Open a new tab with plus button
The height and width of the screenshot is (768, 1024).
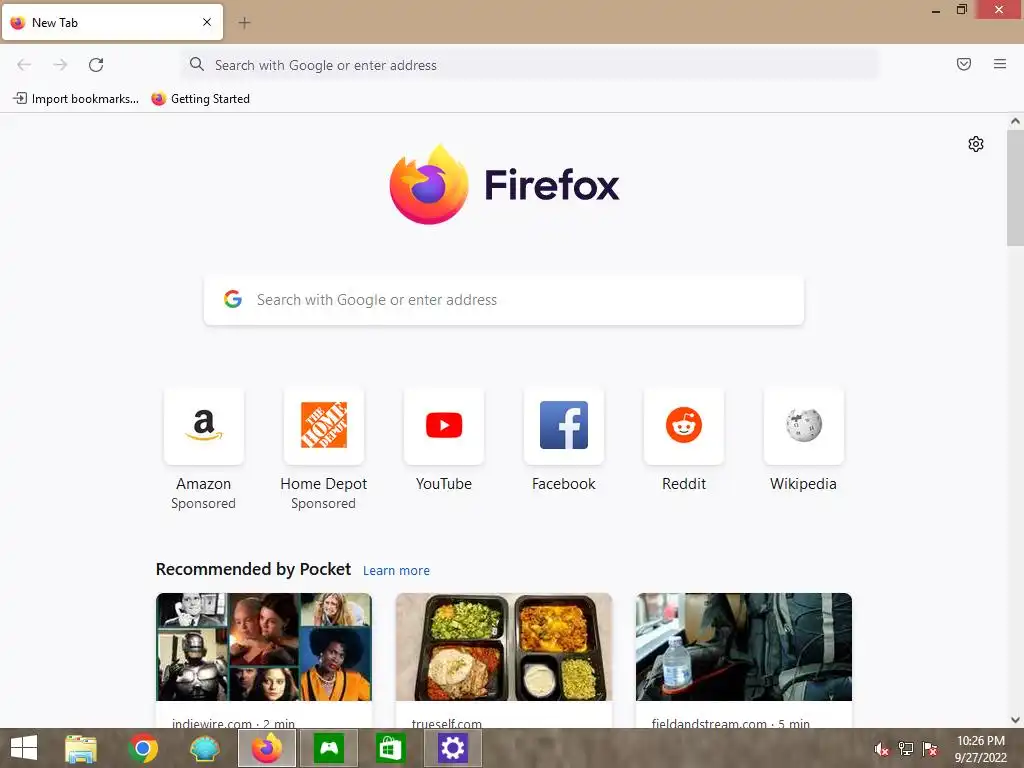pos(244,23)
